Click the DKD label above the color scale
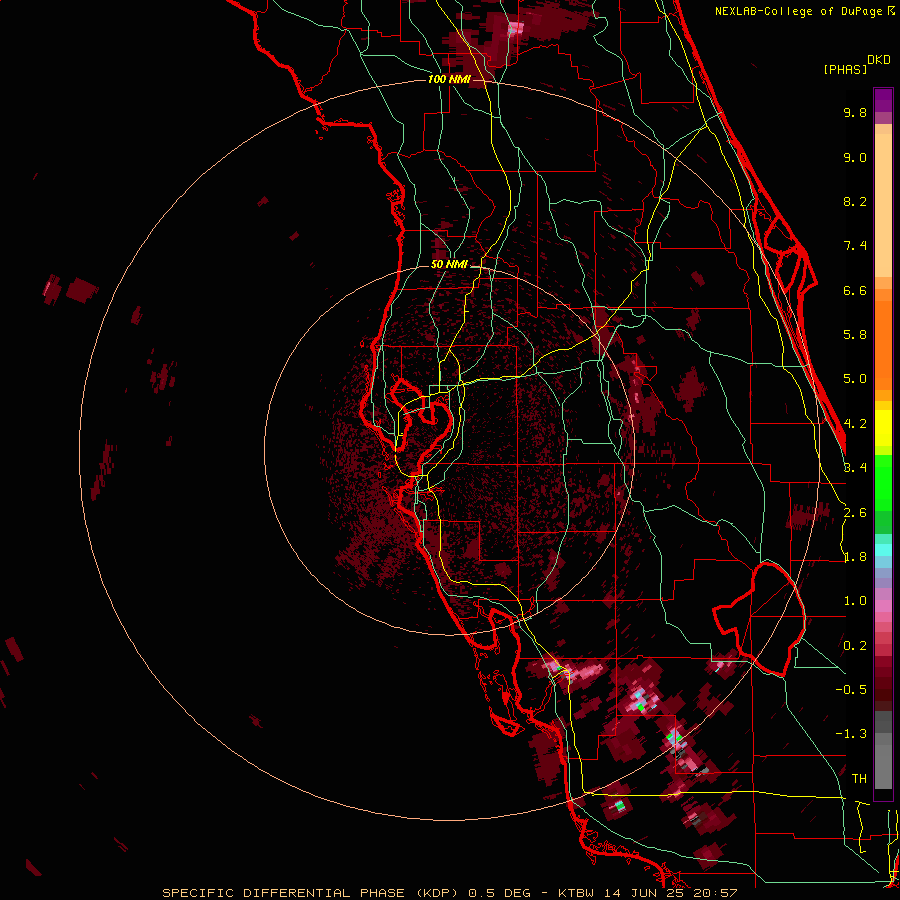Image resolution: width=900 pixels, height=900 pixels. click(x=879, y=60)
